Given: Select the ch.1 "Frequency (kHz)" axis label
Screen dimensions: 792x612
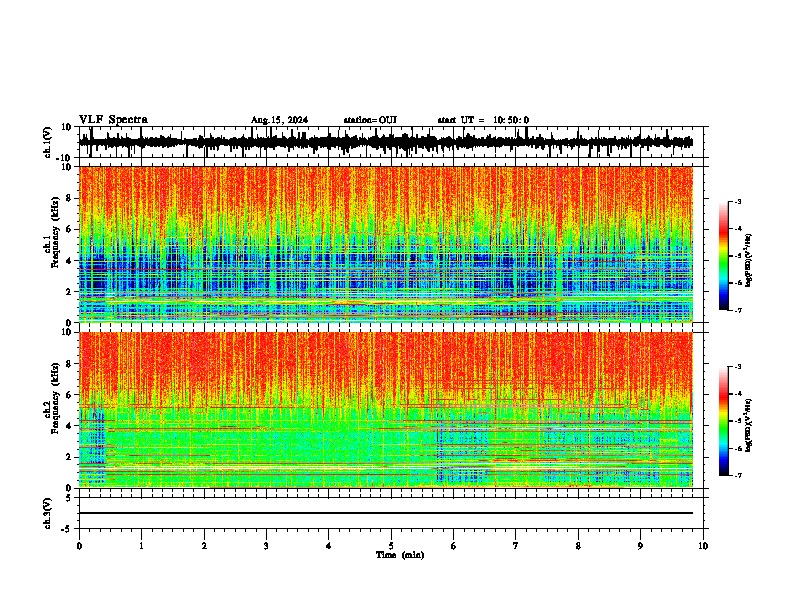Looking at the screenshot, I should click(x=54, y=232).
